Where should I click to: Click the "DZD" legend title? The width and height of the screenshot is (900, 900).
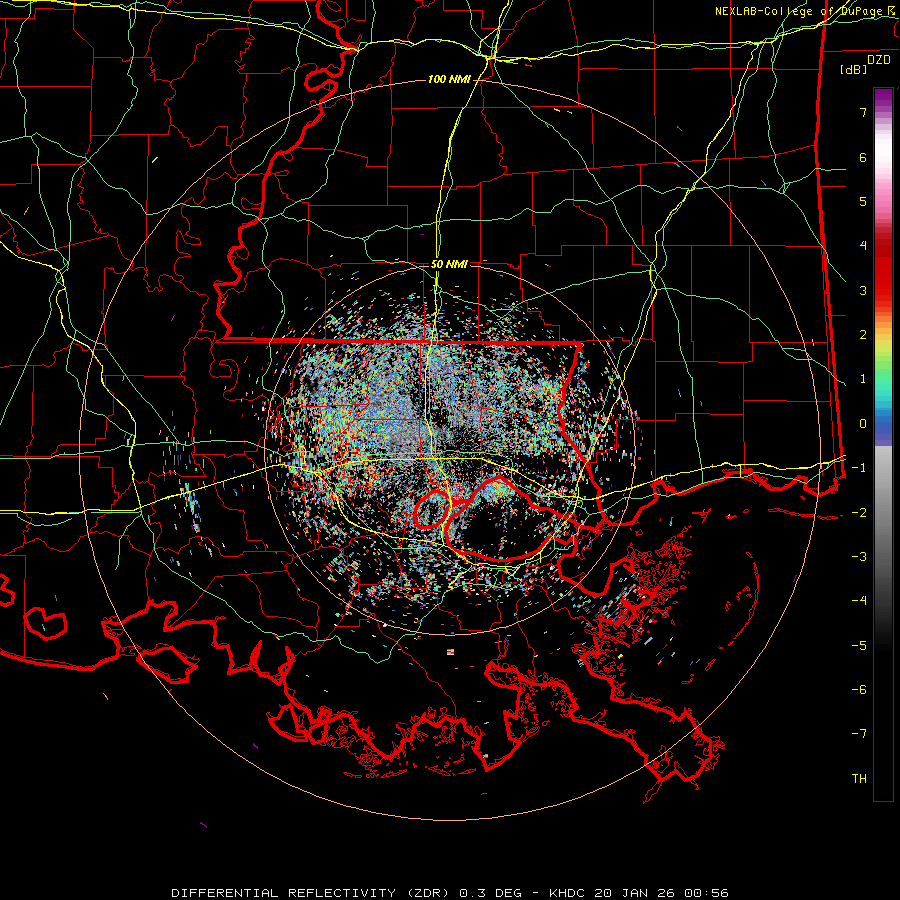(x=879, y=60)
